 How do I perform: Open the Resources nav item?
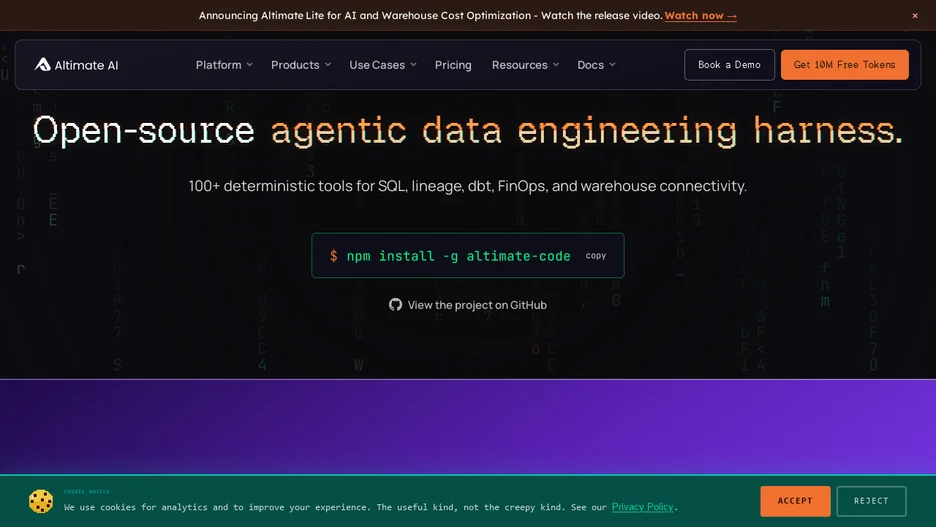tap(525, 64)
